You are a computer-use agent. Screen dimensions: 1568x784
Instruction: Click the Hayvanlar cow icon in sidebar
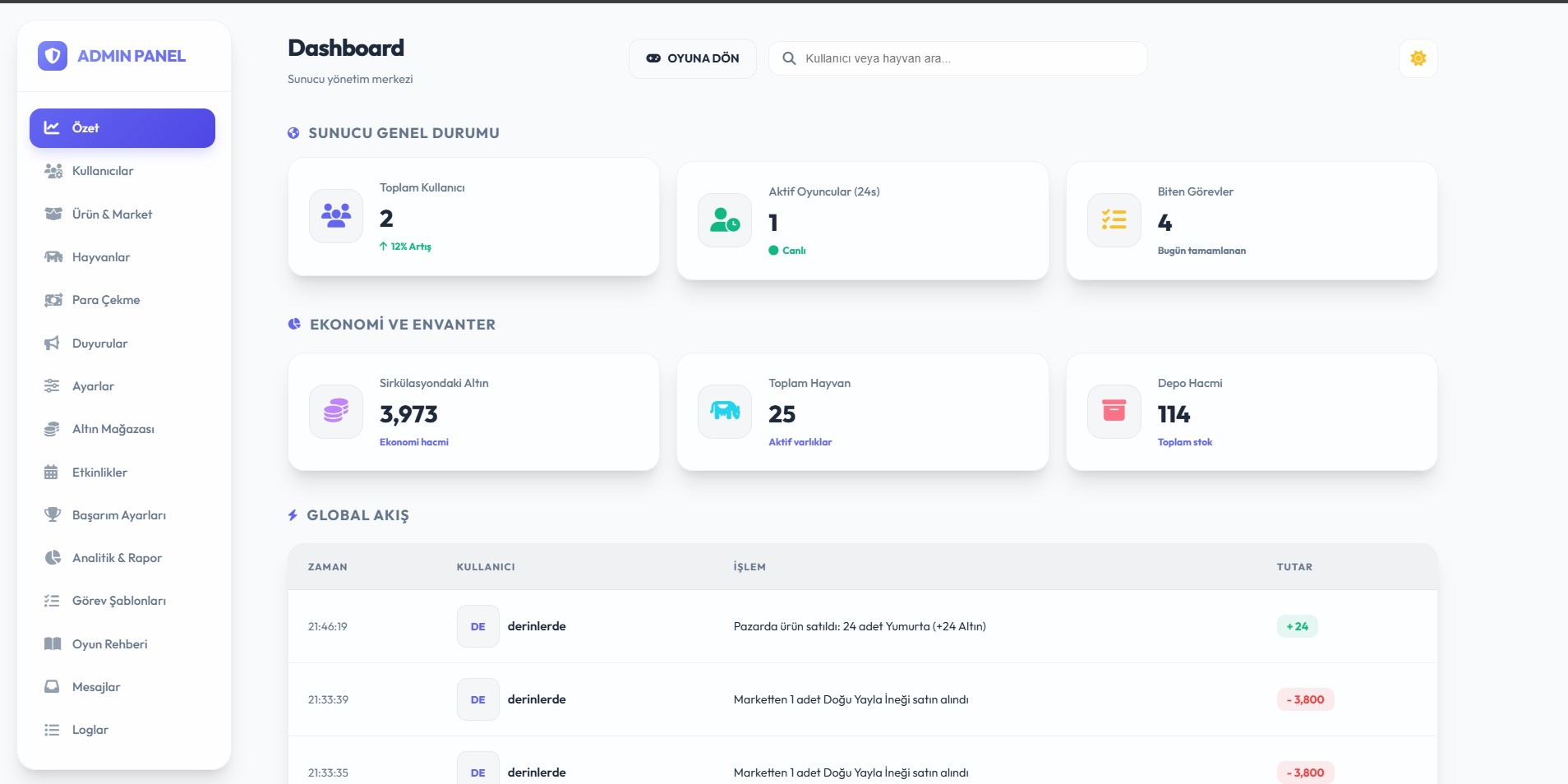tap(53, 257)
